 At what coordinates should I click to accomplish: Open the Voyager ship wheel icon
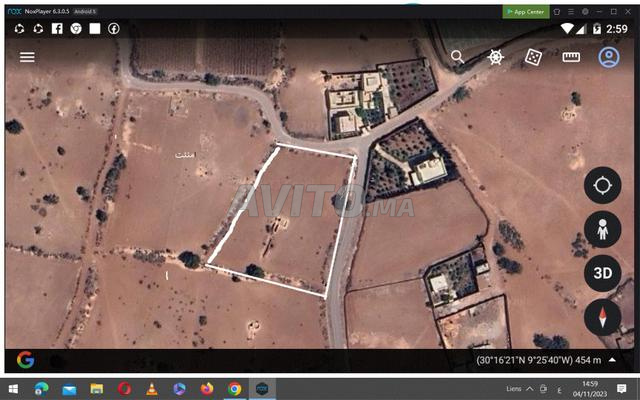tap(495, 57)
